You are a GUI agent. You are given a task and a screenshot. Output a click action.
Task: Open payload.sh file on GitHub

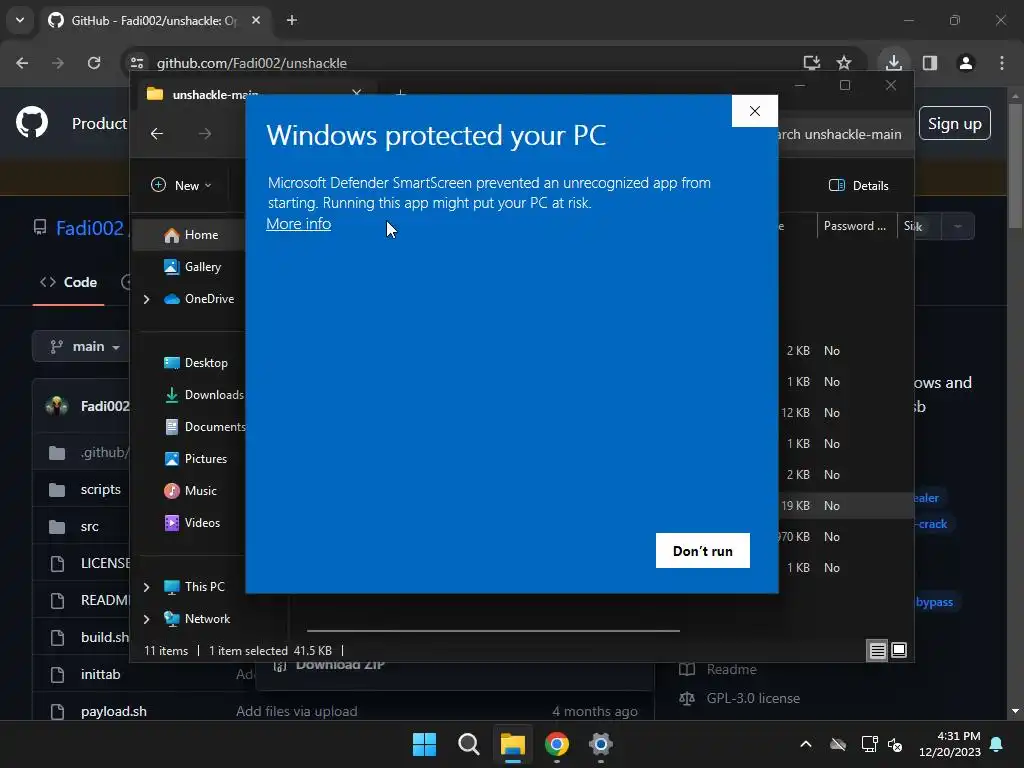(114, 711)
